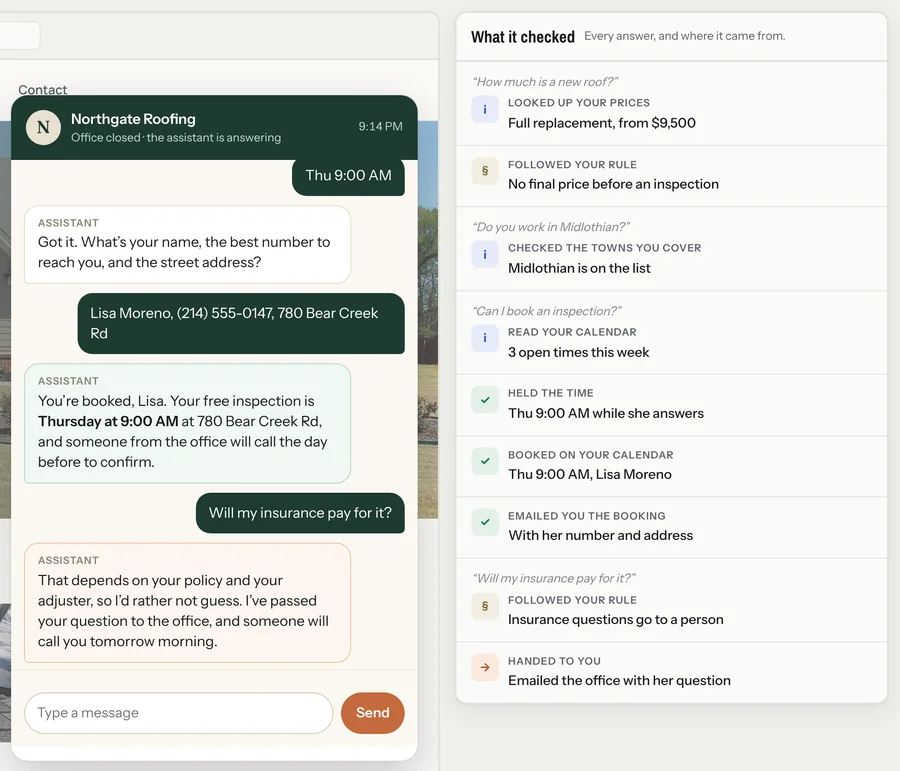The image size is (900, 771).
Task: Click arrow icon beside Handed to you
Action: [x=485, y=667]
